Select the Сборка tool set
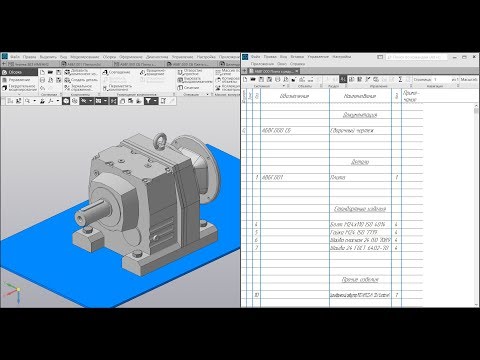The height and width of the screenshot is (360, 480). pyautogui.click(x=19, y=72)
